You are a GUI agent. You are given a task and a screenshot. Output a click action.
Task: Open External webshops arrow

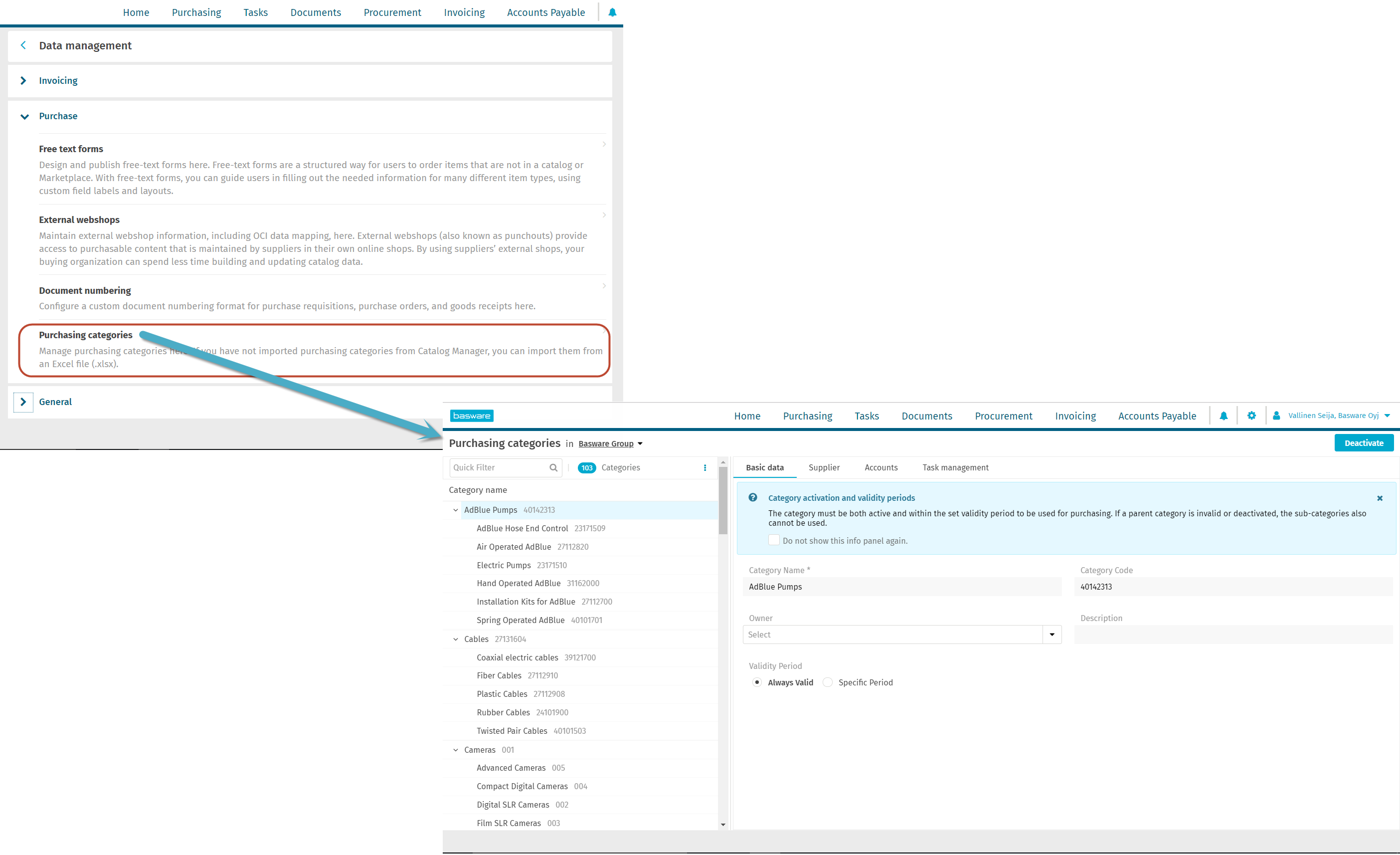pos(604,215)
